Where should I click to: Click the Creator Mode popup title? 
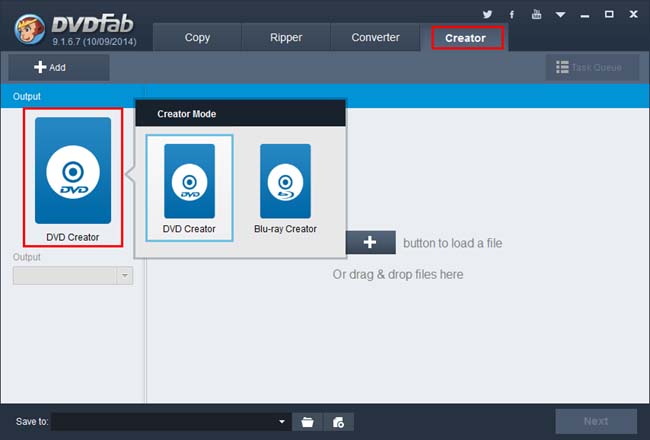point(187,114)
